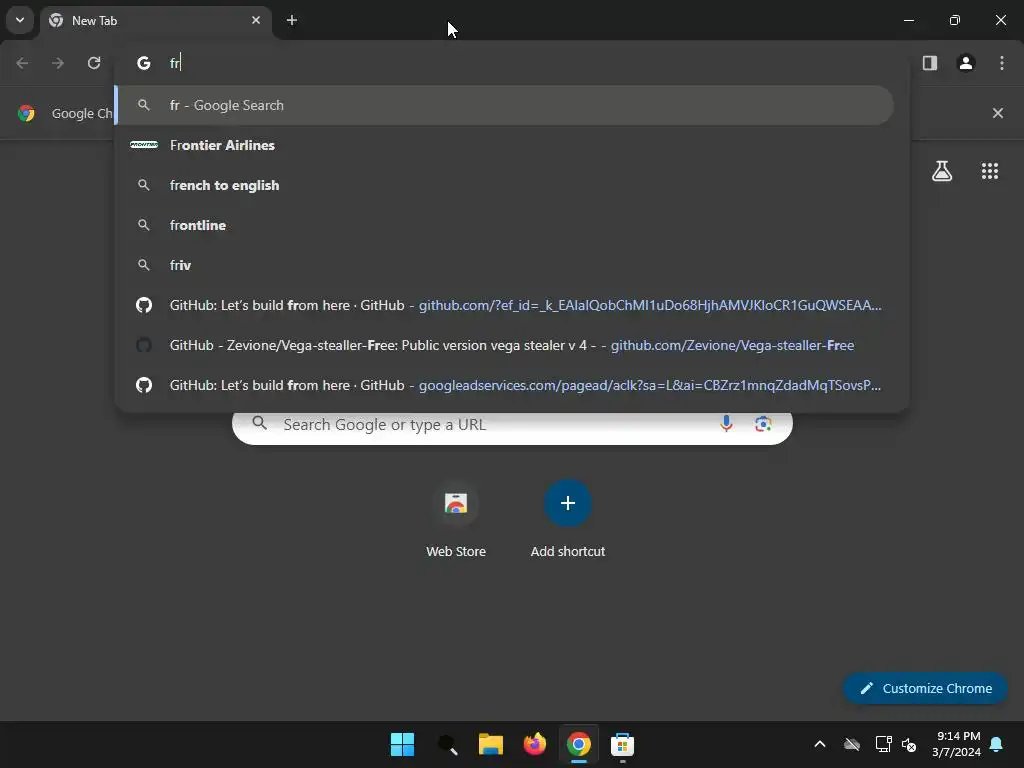This screenshot has height=768, width=1024.
Task: Open Chrome three-dot menu
Action: click(1002, 63)
